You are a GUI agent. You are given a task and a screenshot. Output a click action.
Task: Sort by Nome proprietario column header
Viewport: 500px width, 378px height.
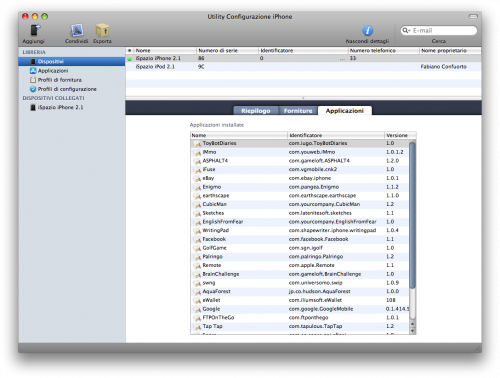coord(450,50)
